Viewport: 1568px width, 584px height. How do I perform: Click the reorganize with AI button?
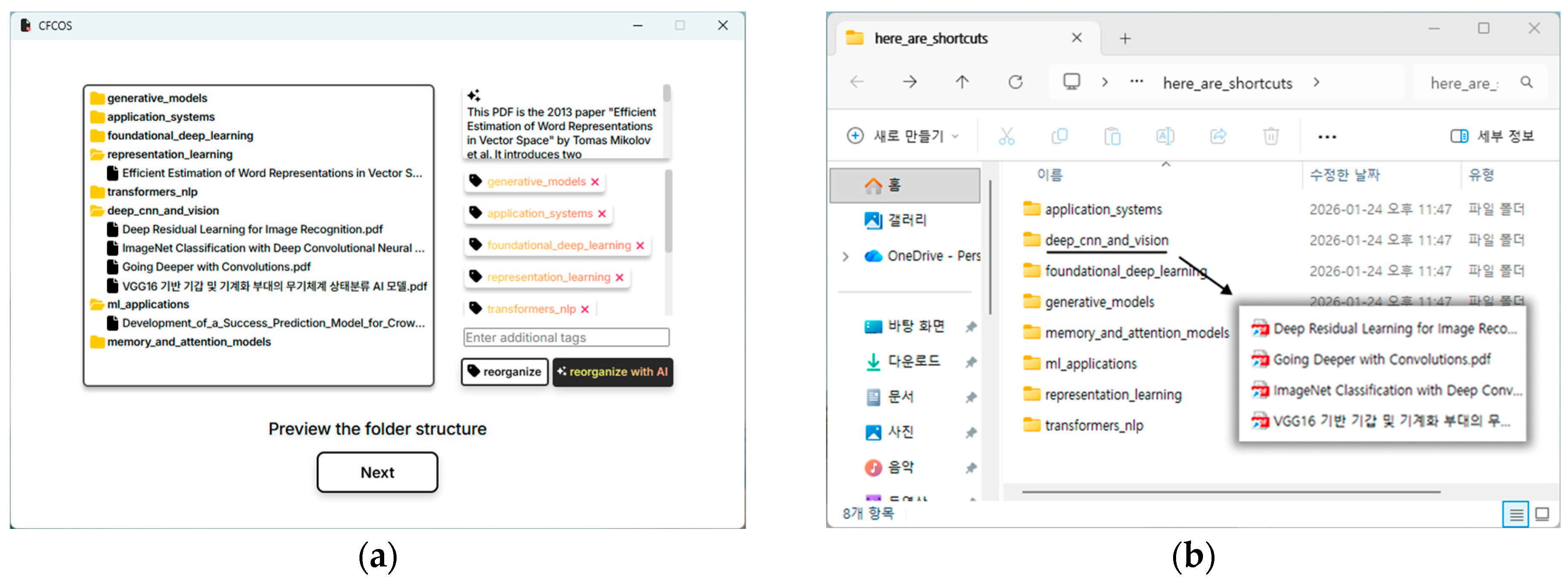612,372
